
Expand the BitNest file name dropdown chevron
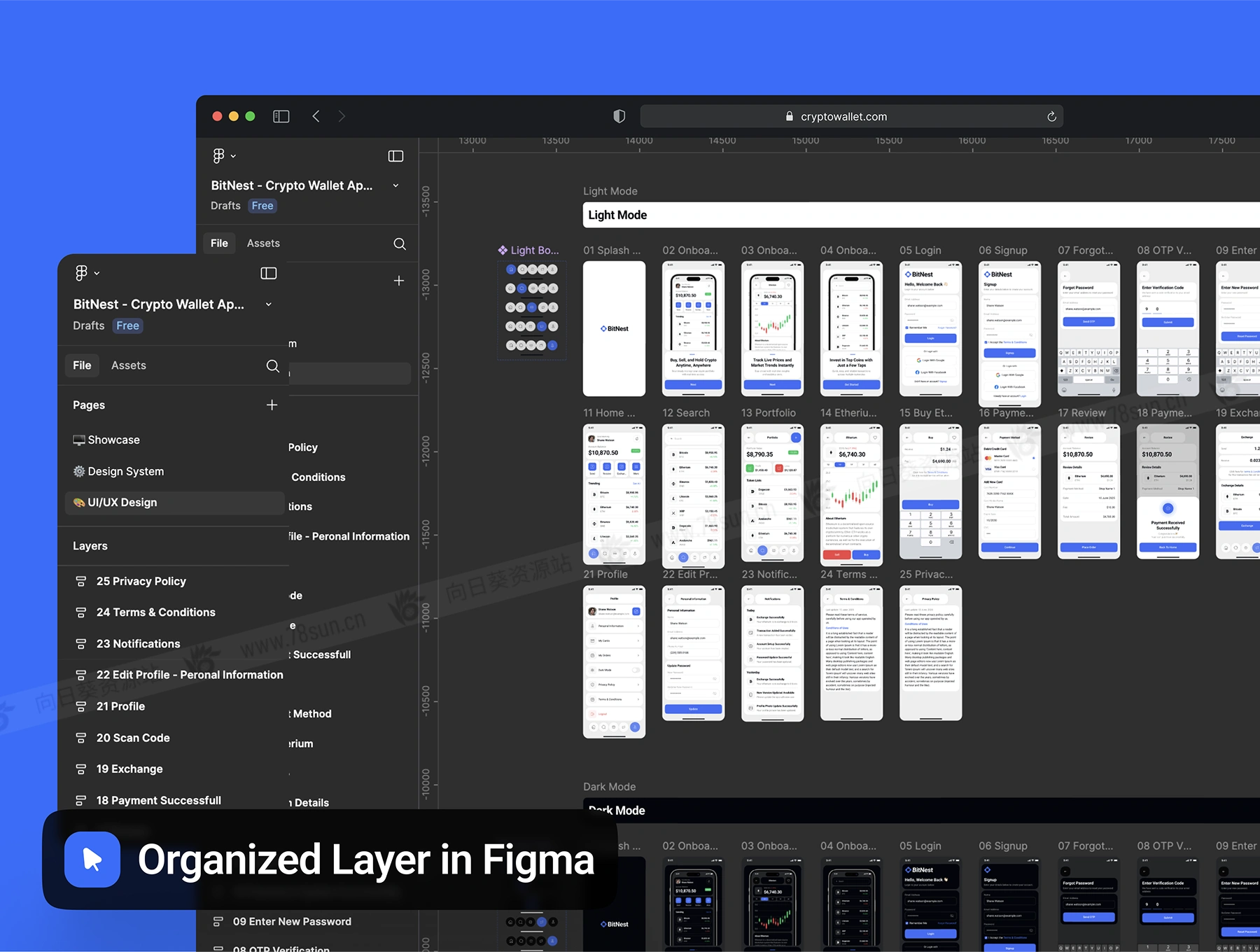269,304
